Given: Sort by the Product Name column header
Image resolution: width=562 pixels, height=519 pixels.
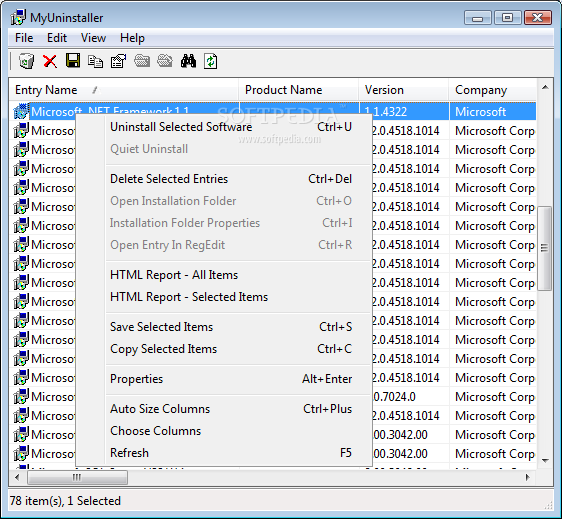Looking at the screenshot, I should (x=299, y=90).
